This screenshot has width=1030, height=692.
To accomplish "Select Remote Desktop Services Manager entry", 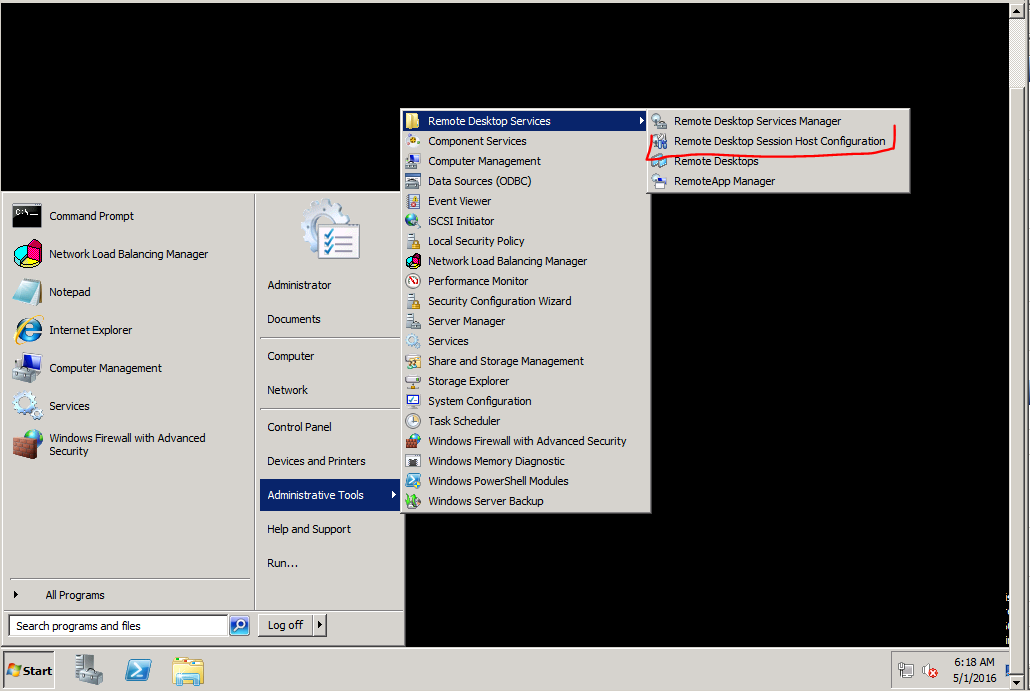I will pos(778,121).
